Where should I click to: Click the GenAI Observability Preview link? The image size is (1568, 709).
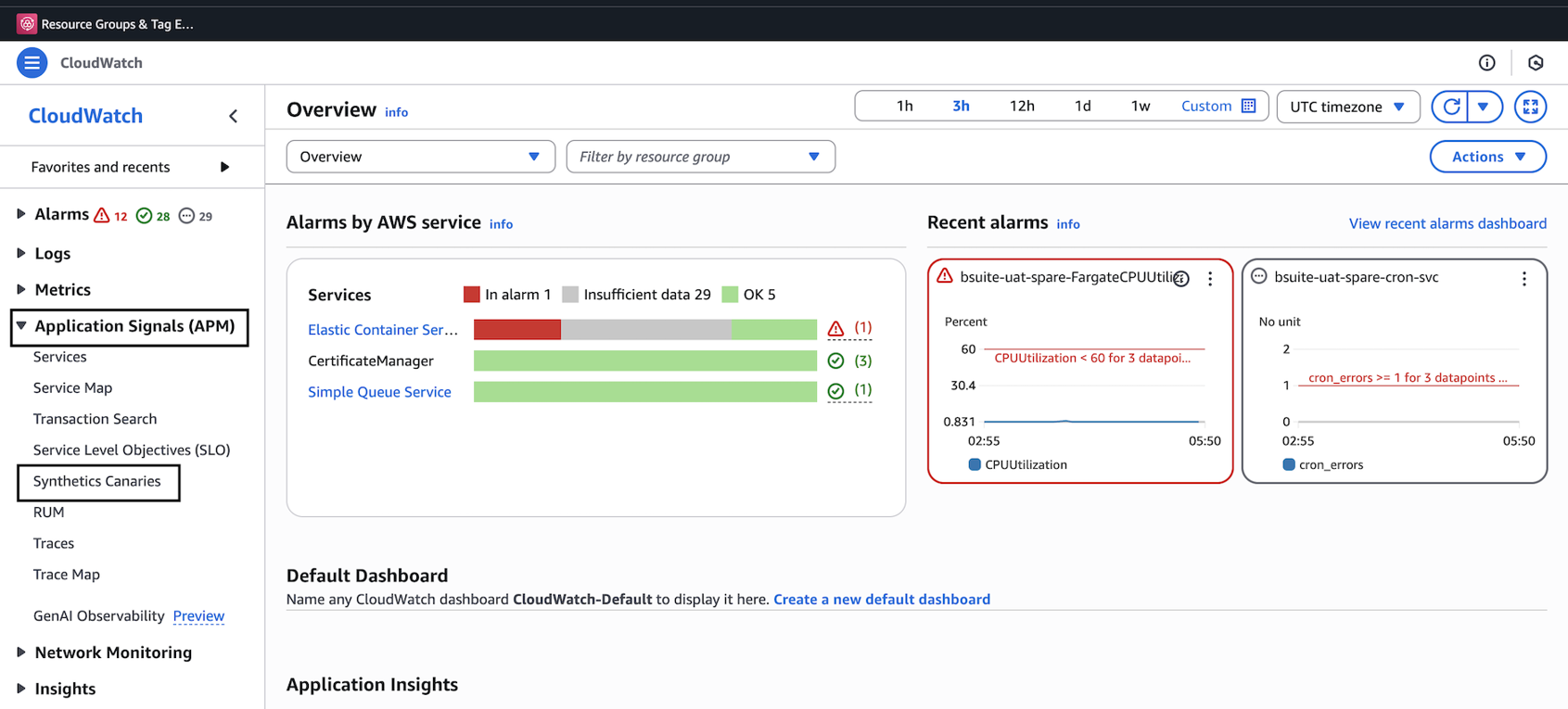(x=198, y=615)
